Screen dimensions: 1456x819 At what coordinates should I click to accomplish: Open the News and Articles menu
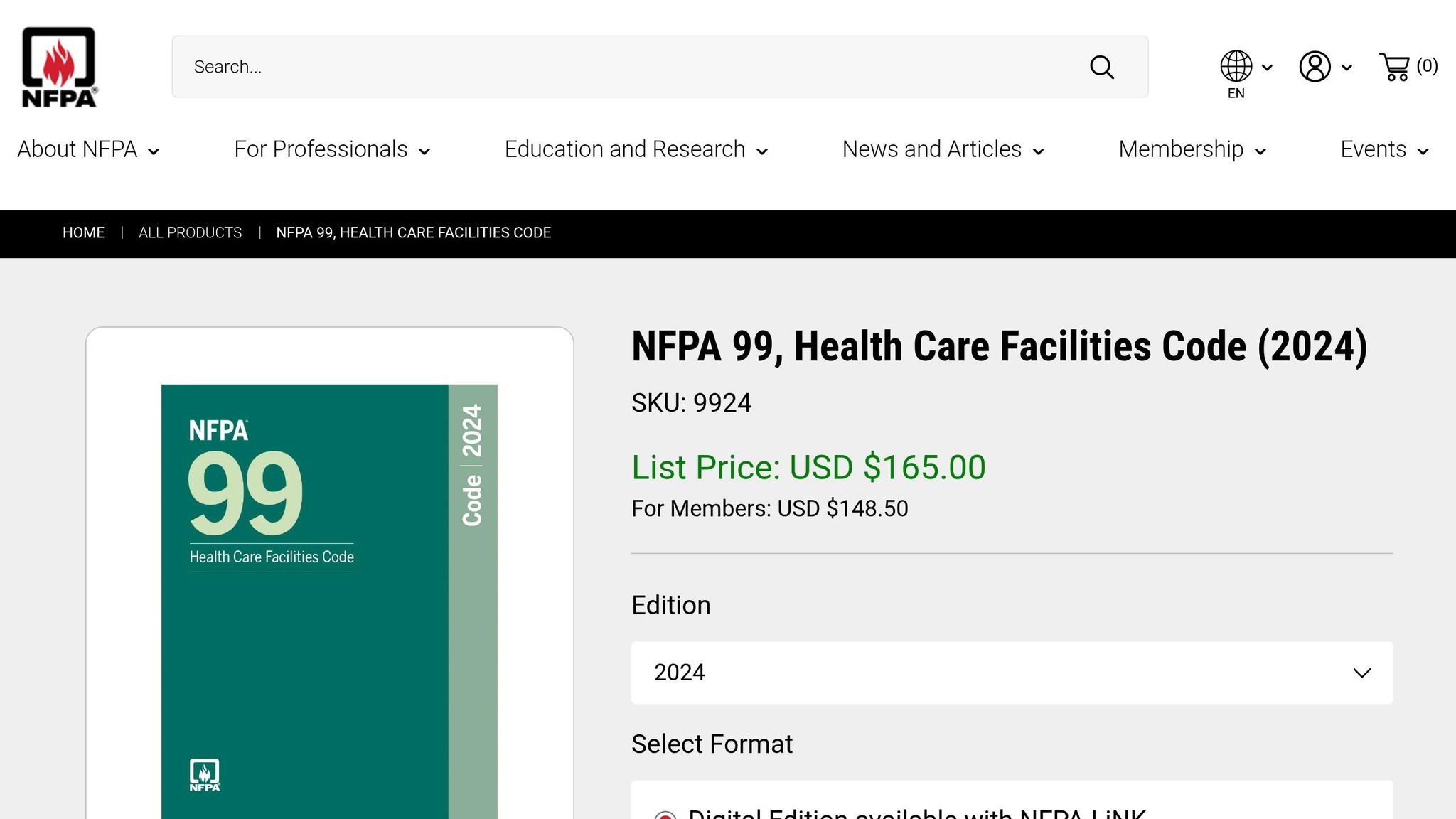pyautogui.click(x=943, y=149)
